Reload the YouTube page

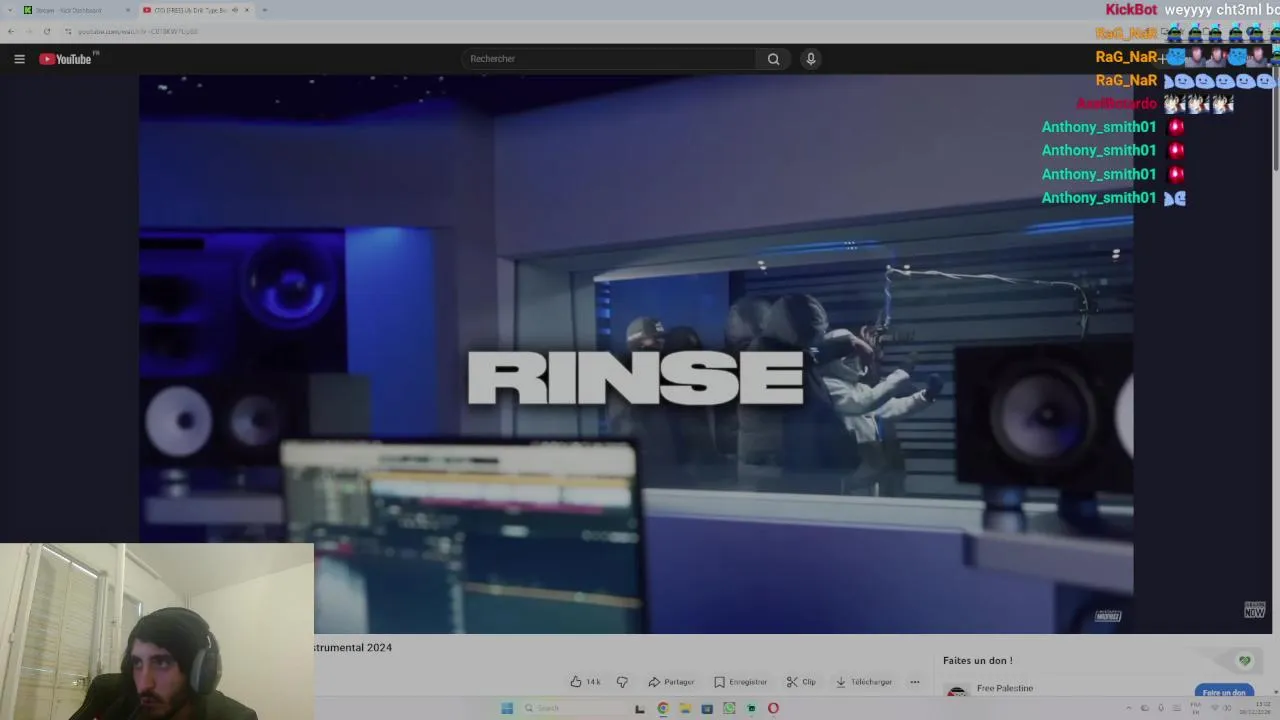(46, 31)
